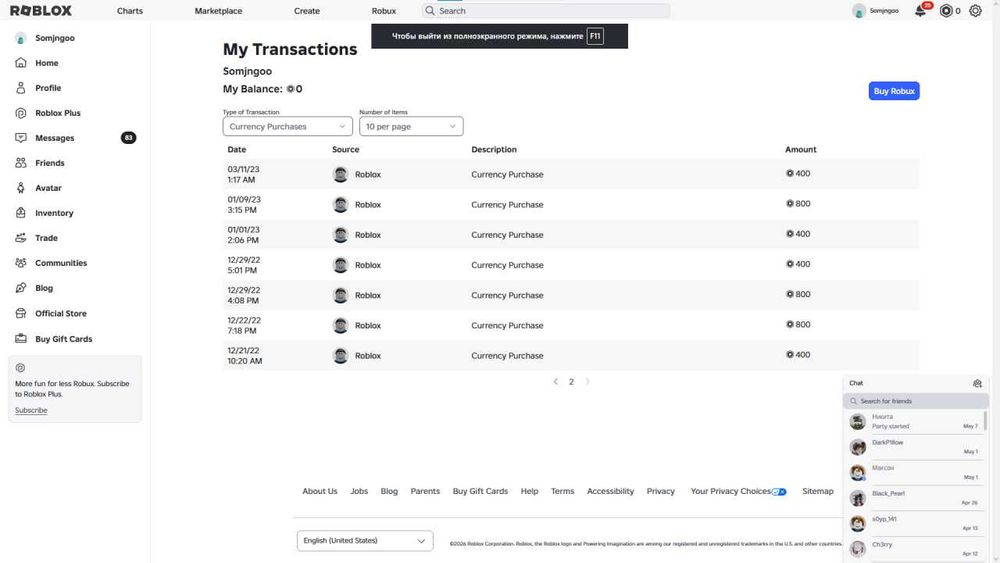Viewport: 1000px width, 563px height.
Task: Click the Friends icon in sidebar
Action: tap(21, 163)
